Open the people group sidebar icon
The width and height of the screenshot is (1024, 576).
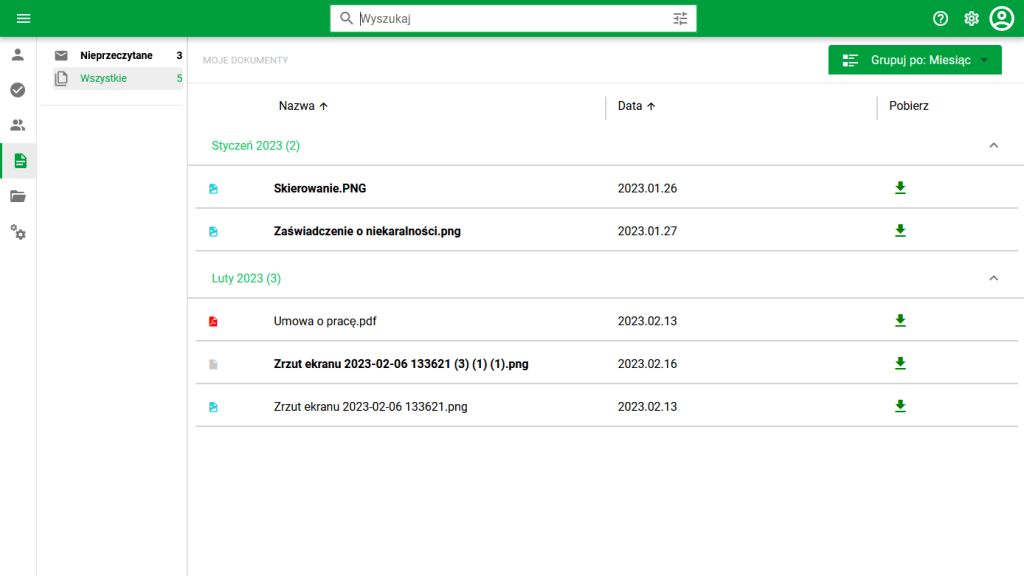coord(18,125)
